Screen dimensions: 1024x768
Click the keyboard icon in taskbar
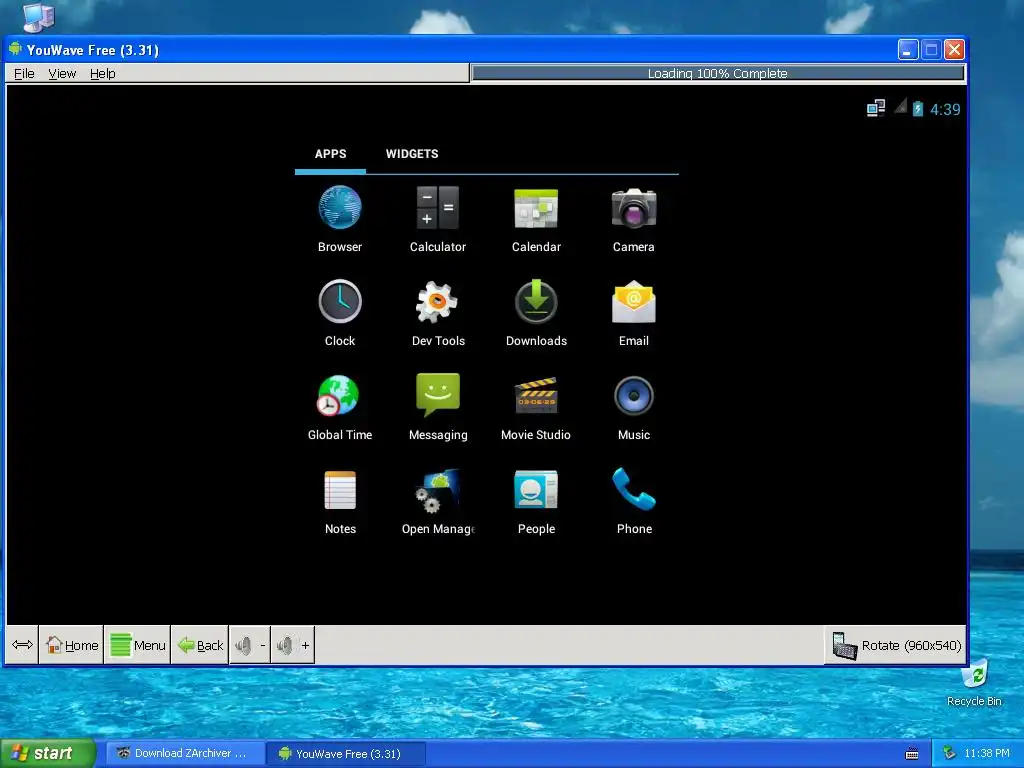[912, 754]
